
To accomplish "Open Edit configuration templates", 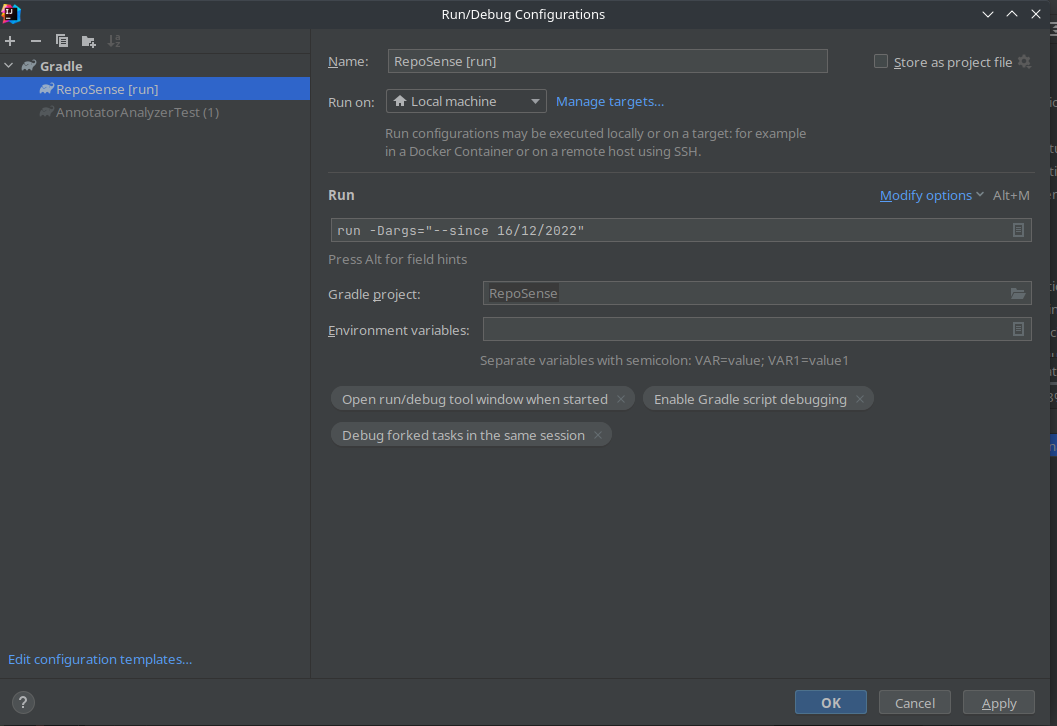I will pos(99,659).
